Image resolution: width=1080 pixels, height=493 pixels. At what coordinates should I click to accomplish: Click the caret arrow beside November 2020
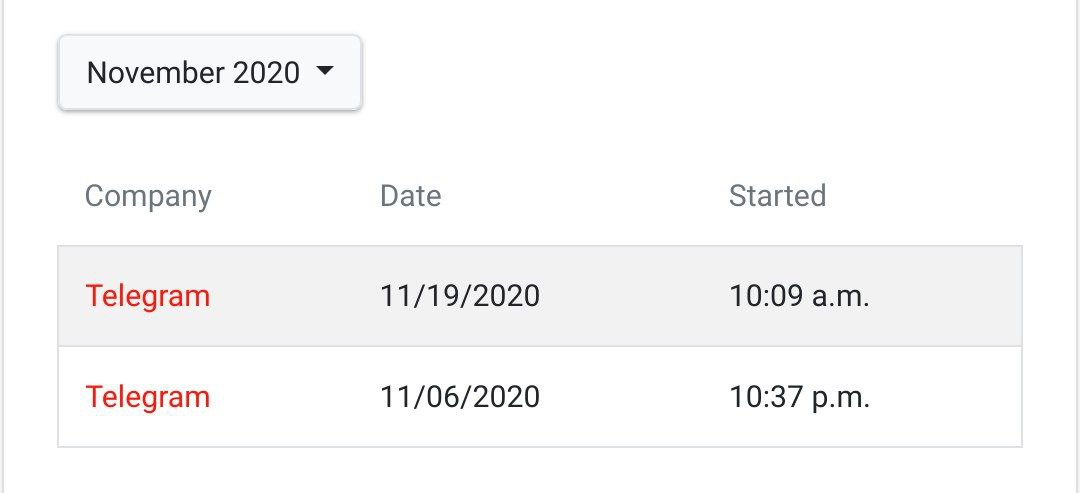[324, 70]
